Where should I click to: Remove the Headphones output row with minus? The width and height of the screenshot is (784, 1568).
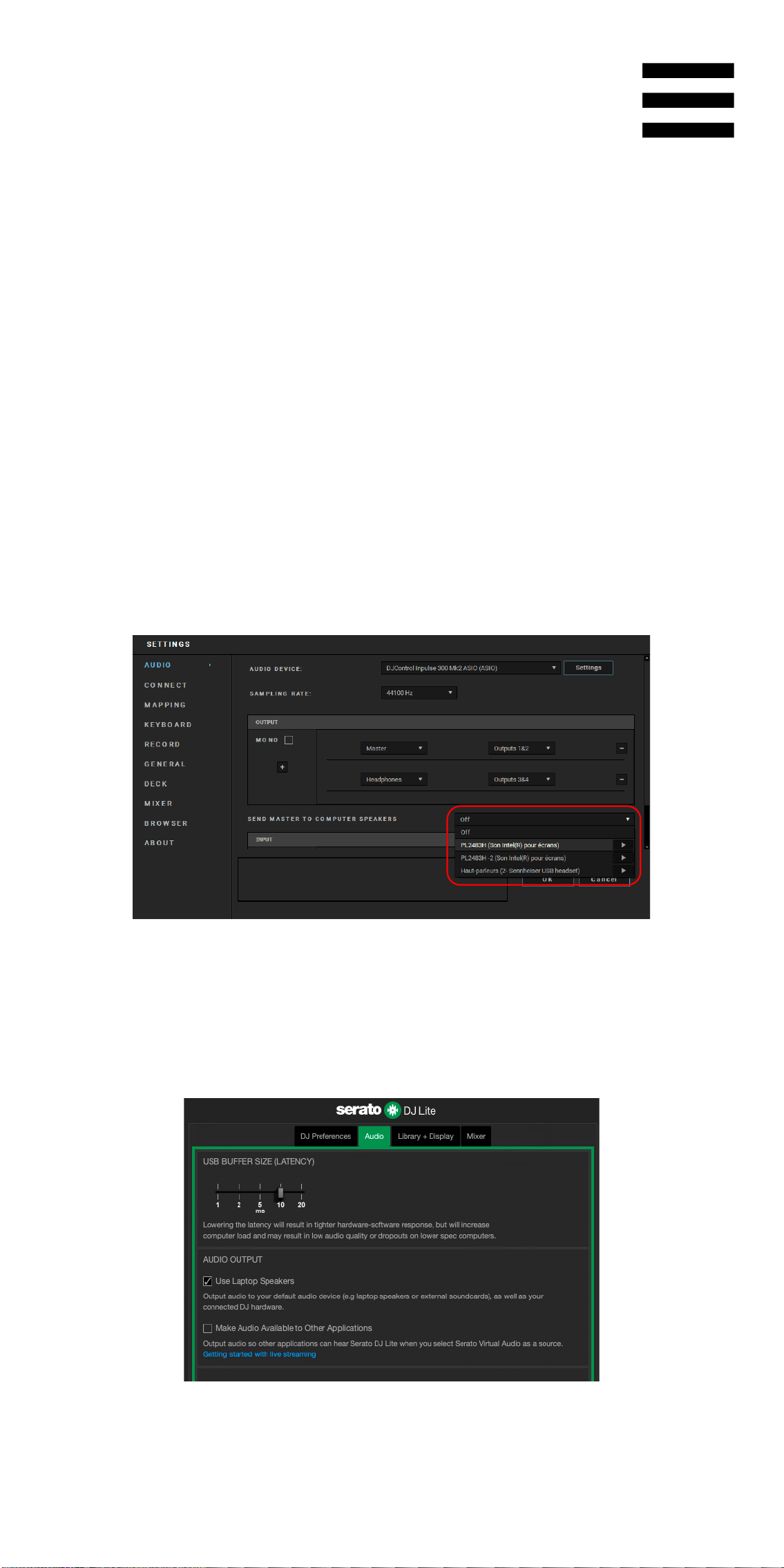(x=622, y=780)
